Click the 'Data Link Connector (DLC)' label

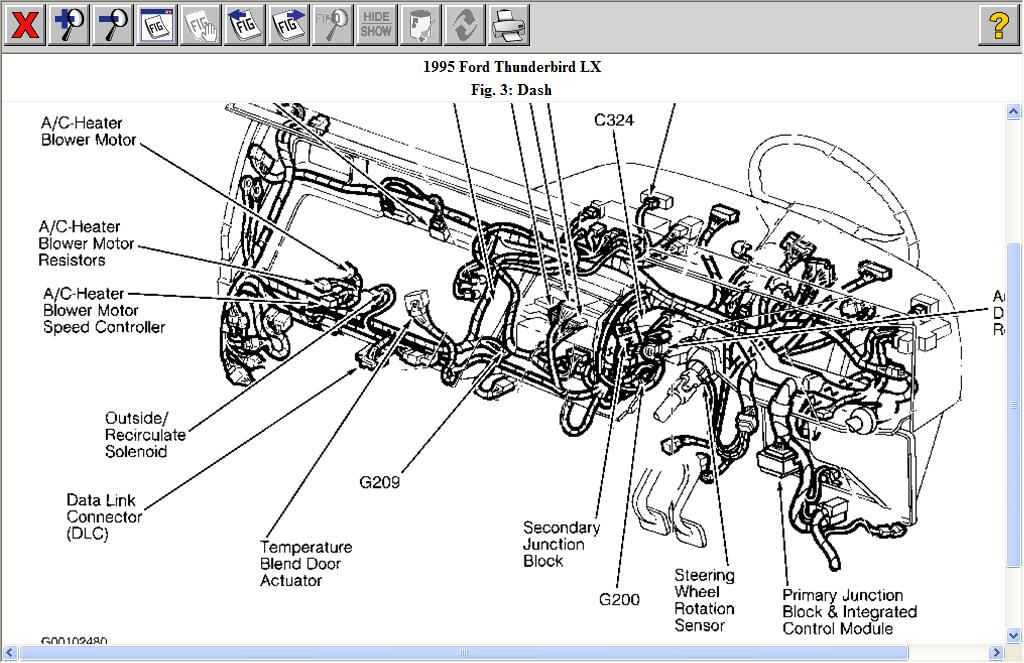(104, 517)
